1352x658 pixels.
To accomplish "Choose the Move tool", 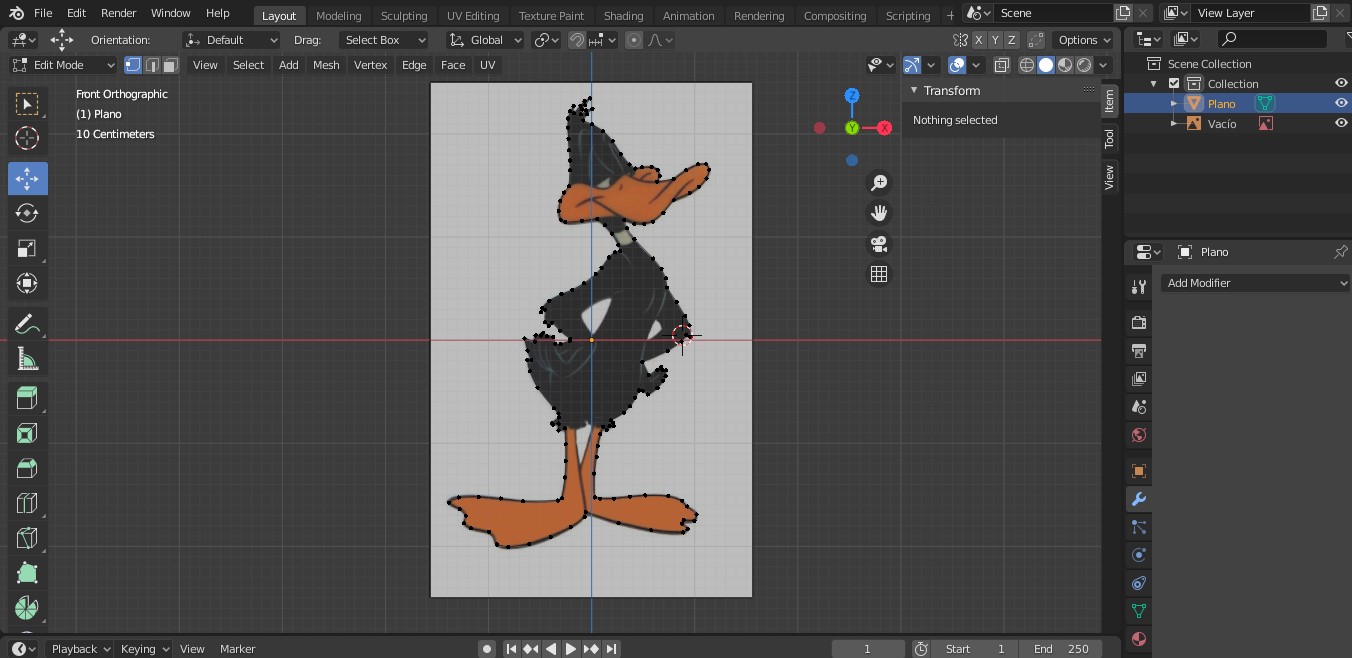I will coord(27,179).
